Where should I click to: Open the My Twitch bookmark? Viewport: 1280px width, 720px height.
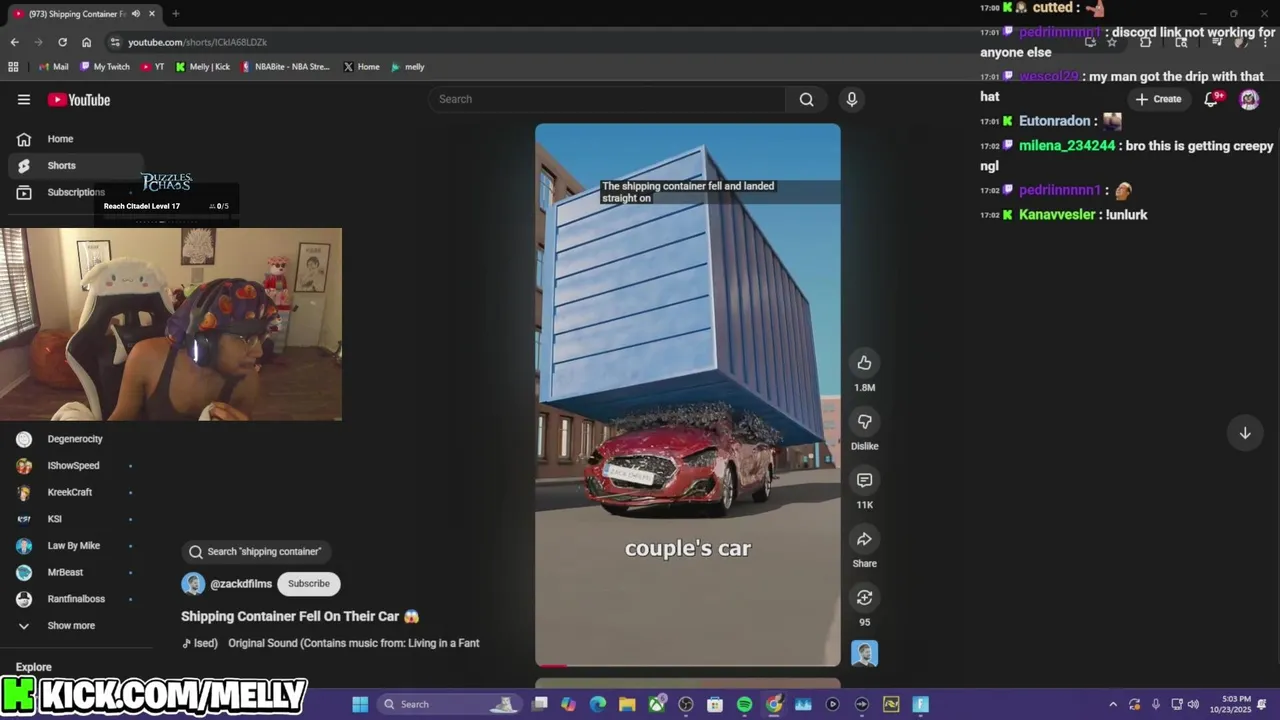coord(105,67)
